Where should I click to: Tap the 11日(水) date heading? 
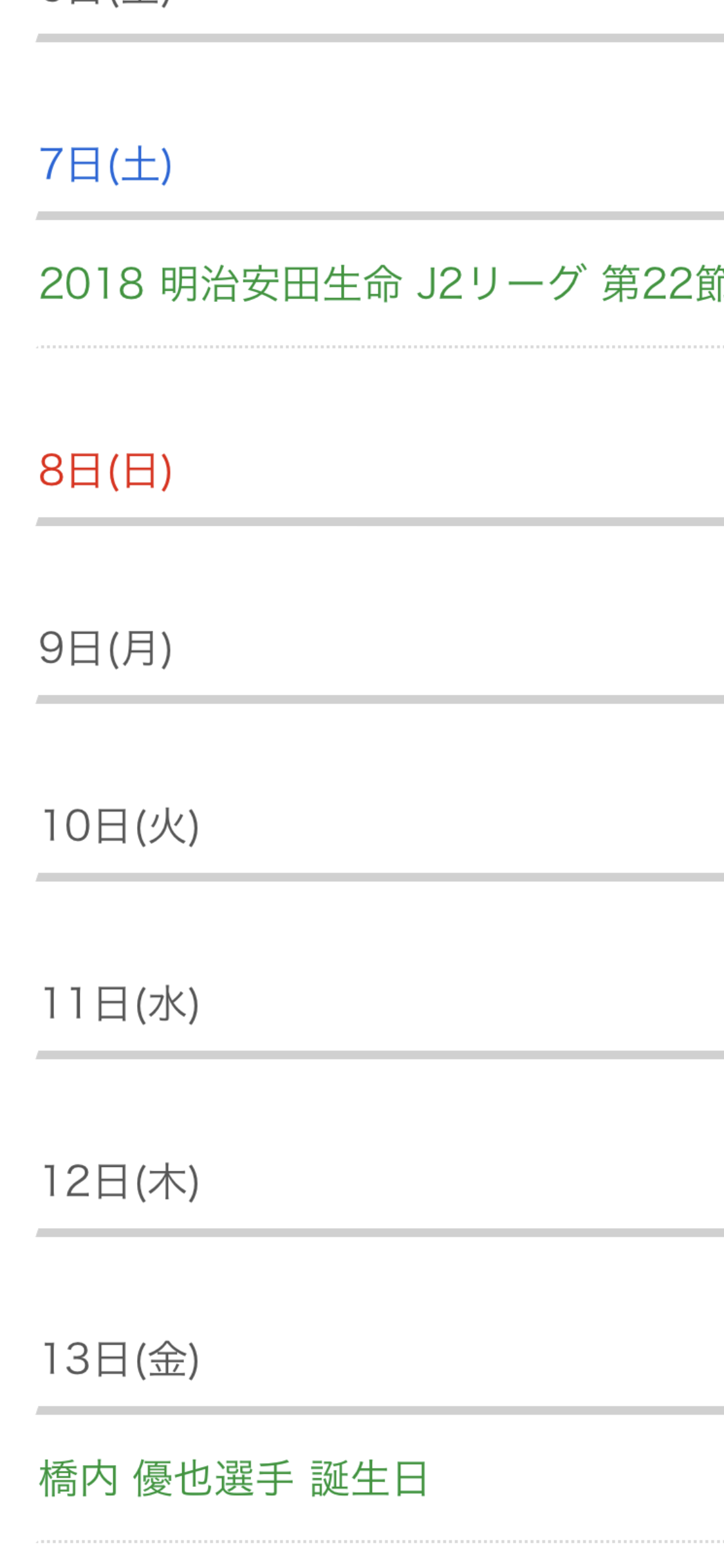click(120, 1003)
